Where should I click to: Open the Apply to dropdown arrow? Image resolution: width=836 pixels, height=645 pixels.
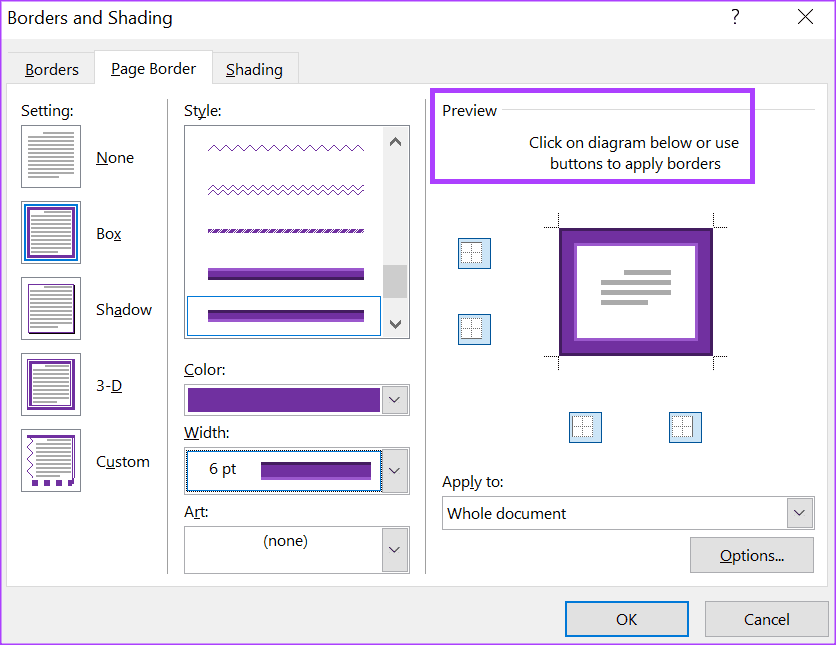coord(799,513)
